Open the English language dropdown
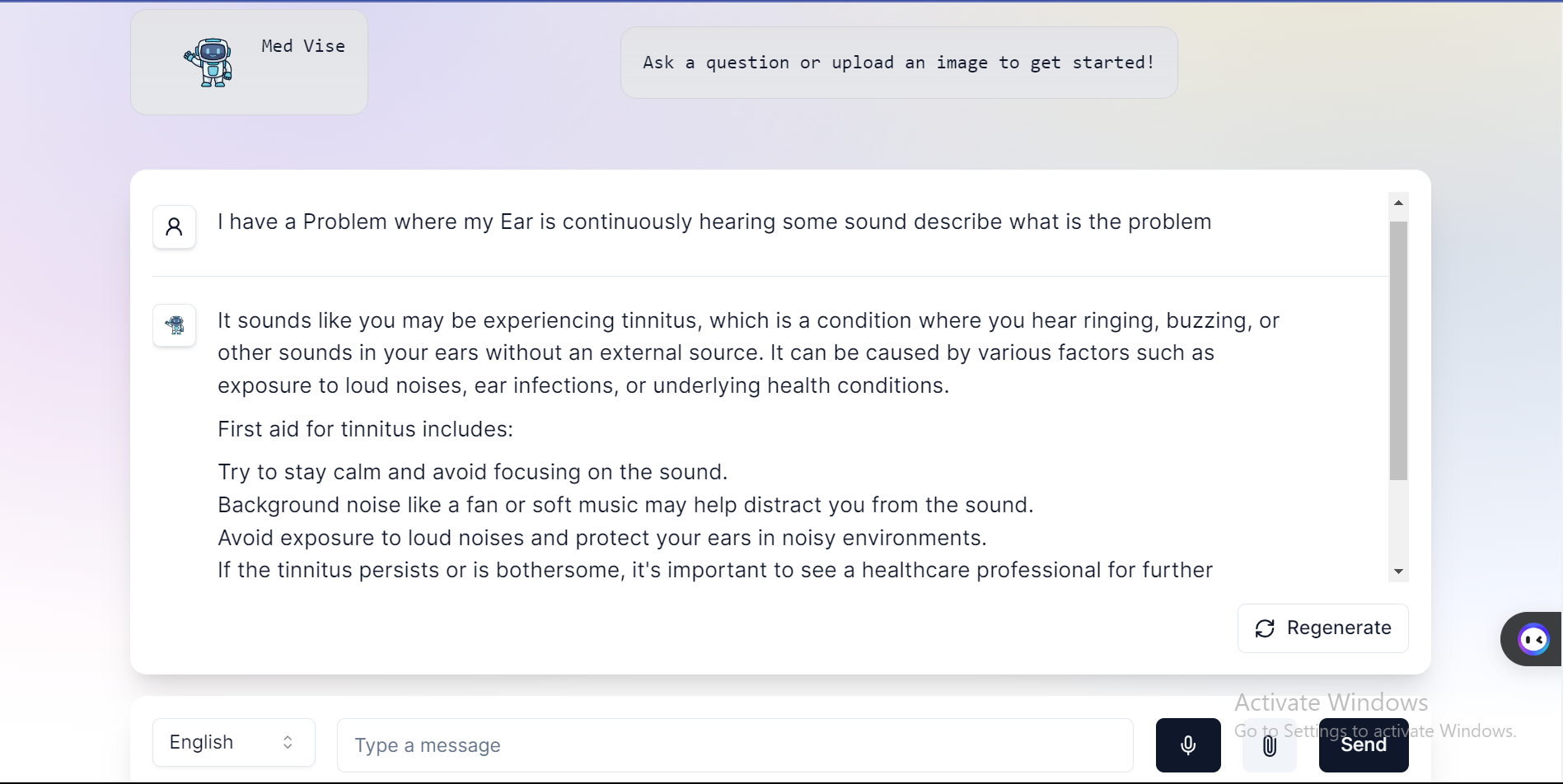 233,742
